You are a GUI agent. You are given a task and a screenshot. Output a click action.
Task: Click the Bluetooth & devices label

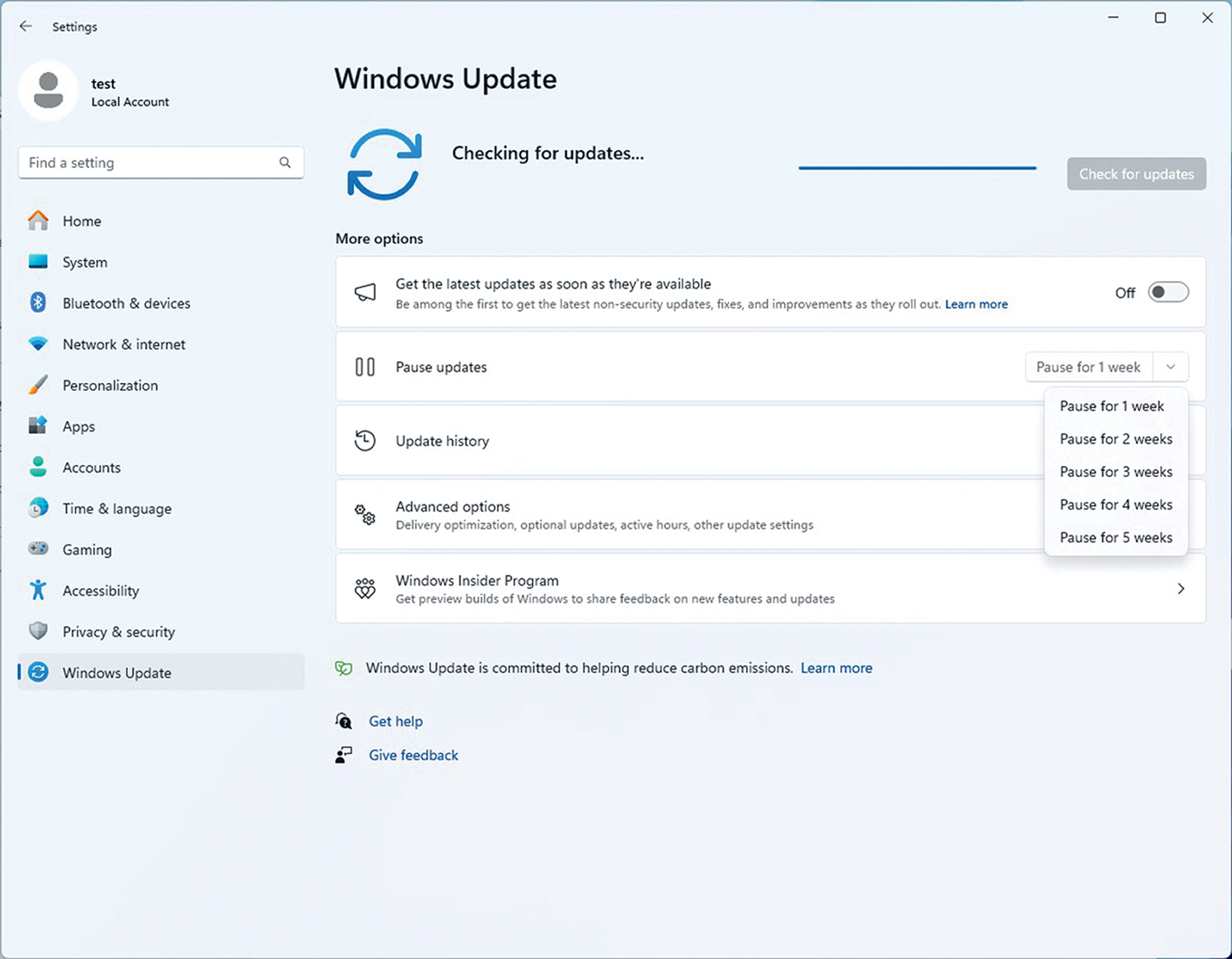point(127,303)
